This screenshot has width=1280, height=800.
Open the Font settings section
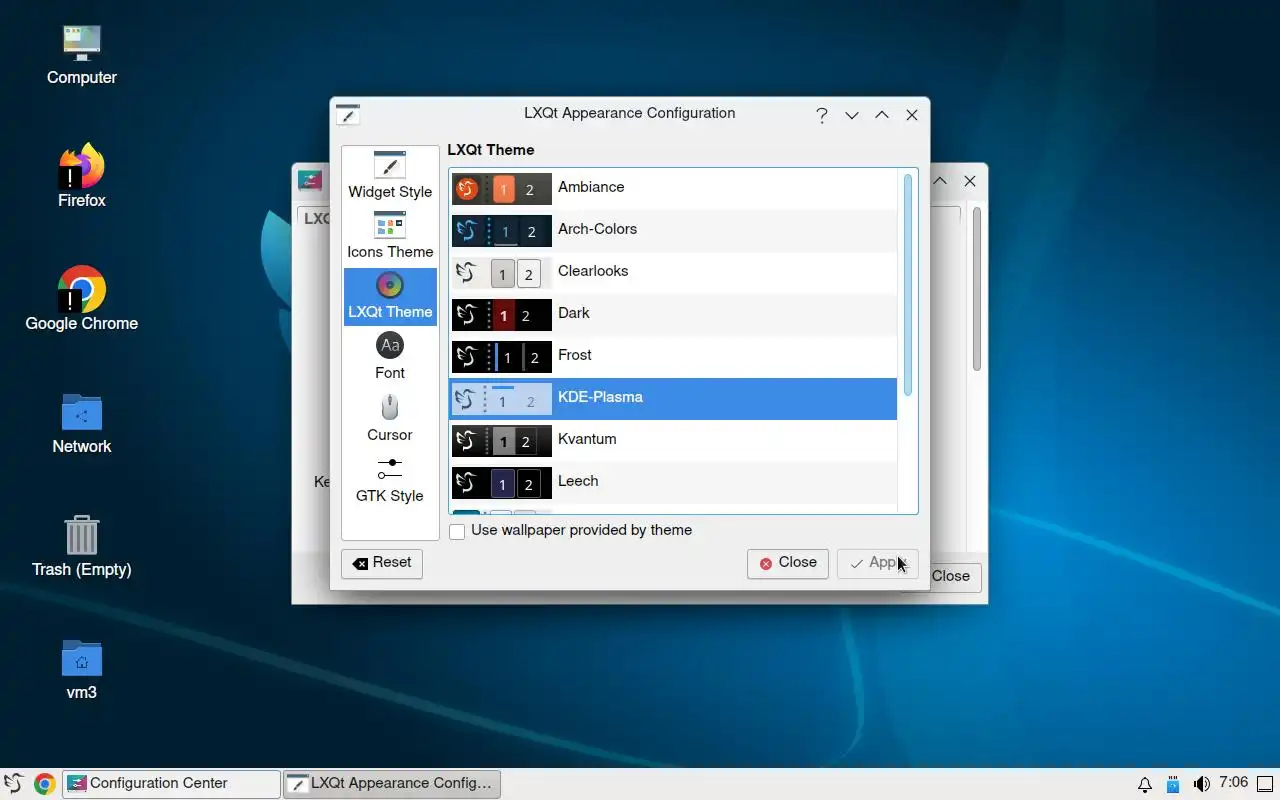click(x=390, y=357)
